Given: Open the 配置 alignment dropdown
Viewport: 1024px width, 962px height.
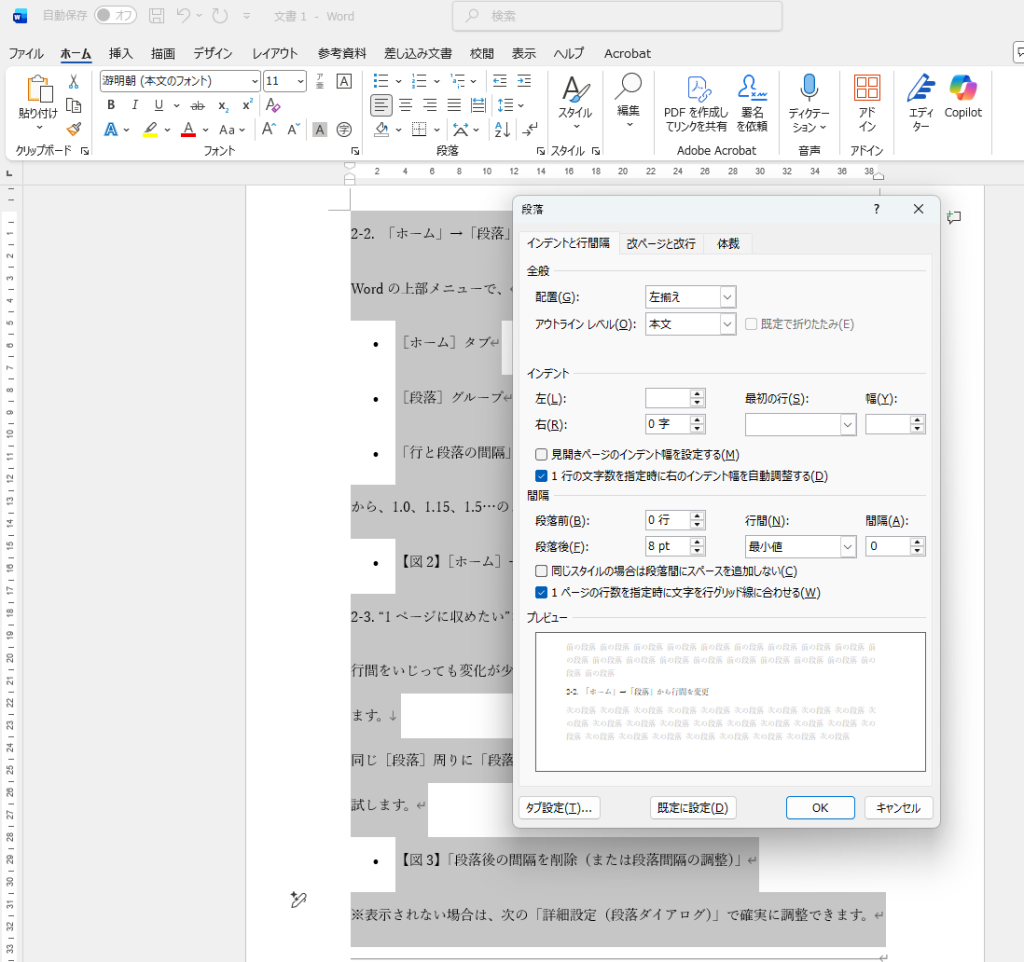Looking at the screenshot, I should point(728,296).
